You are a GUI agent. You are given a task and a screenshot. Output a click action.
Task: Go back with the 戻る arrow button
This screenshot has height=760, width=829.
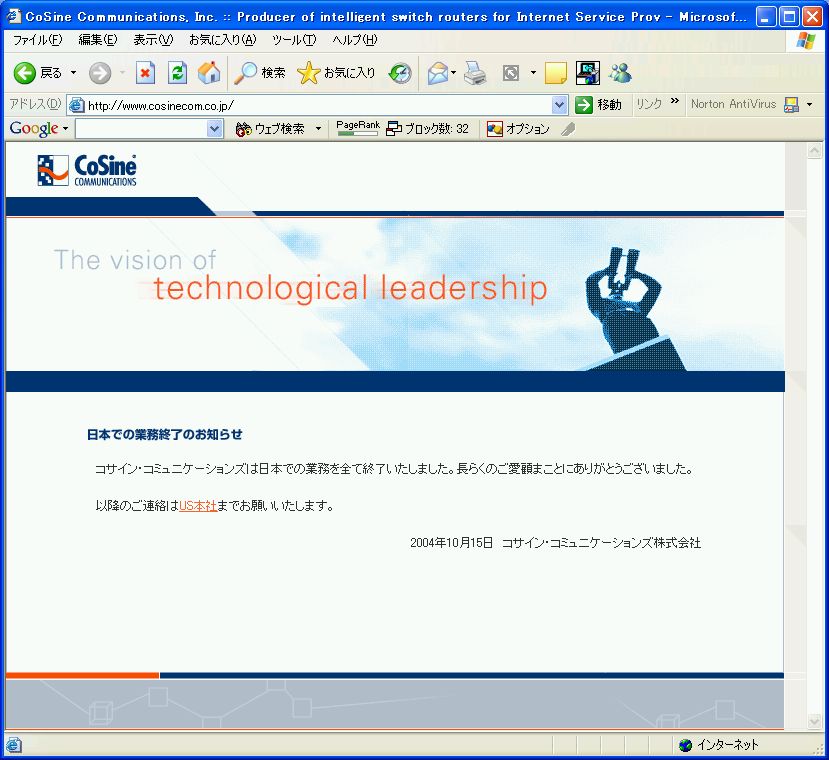37,72
